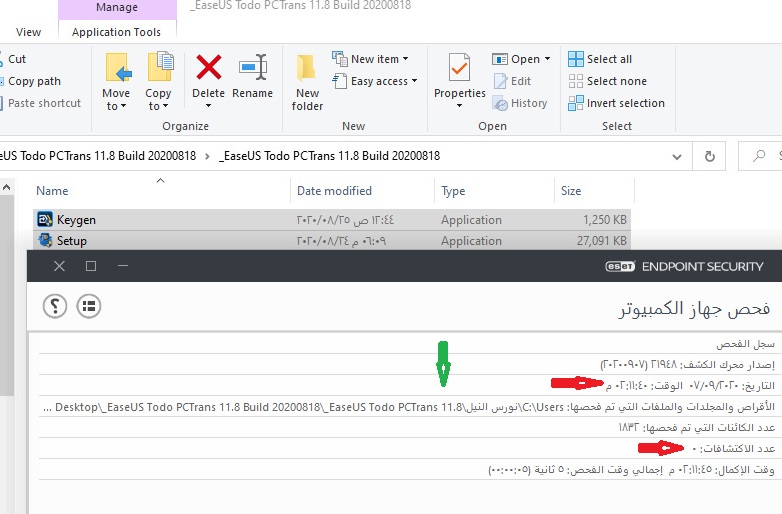The image size is (782, 514).
Task: Sort files by Date modified column
Action: click(334, 191)
